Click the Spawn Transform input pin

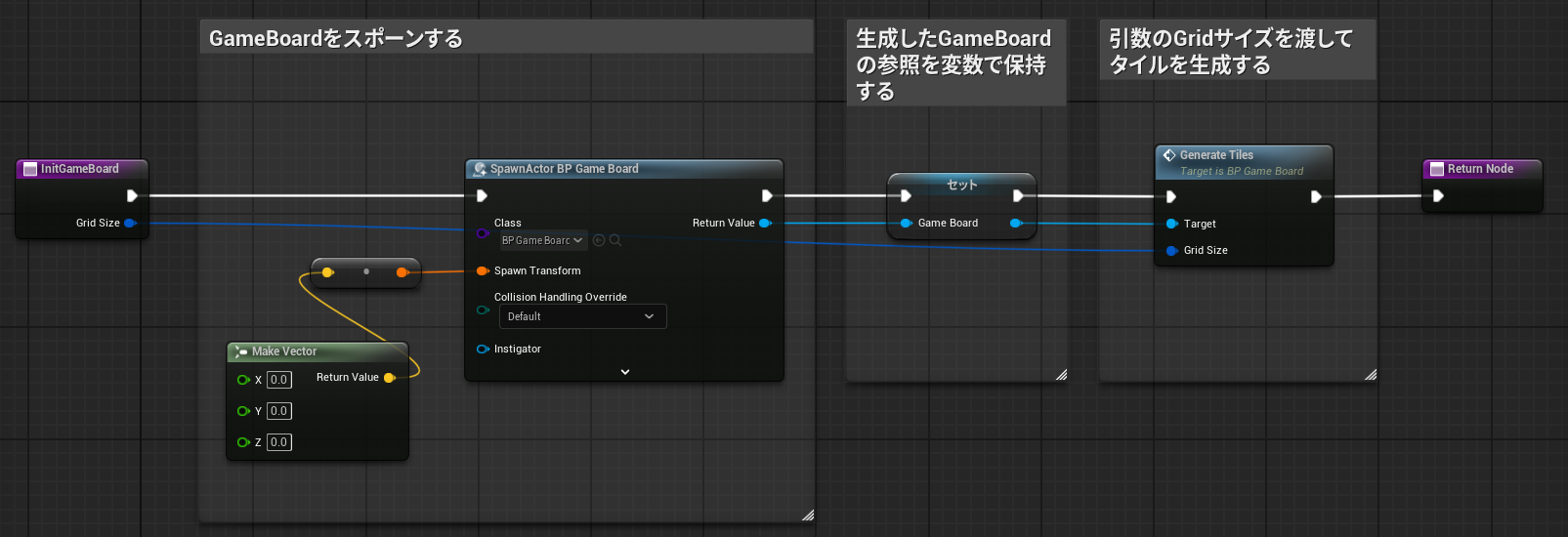483,270
